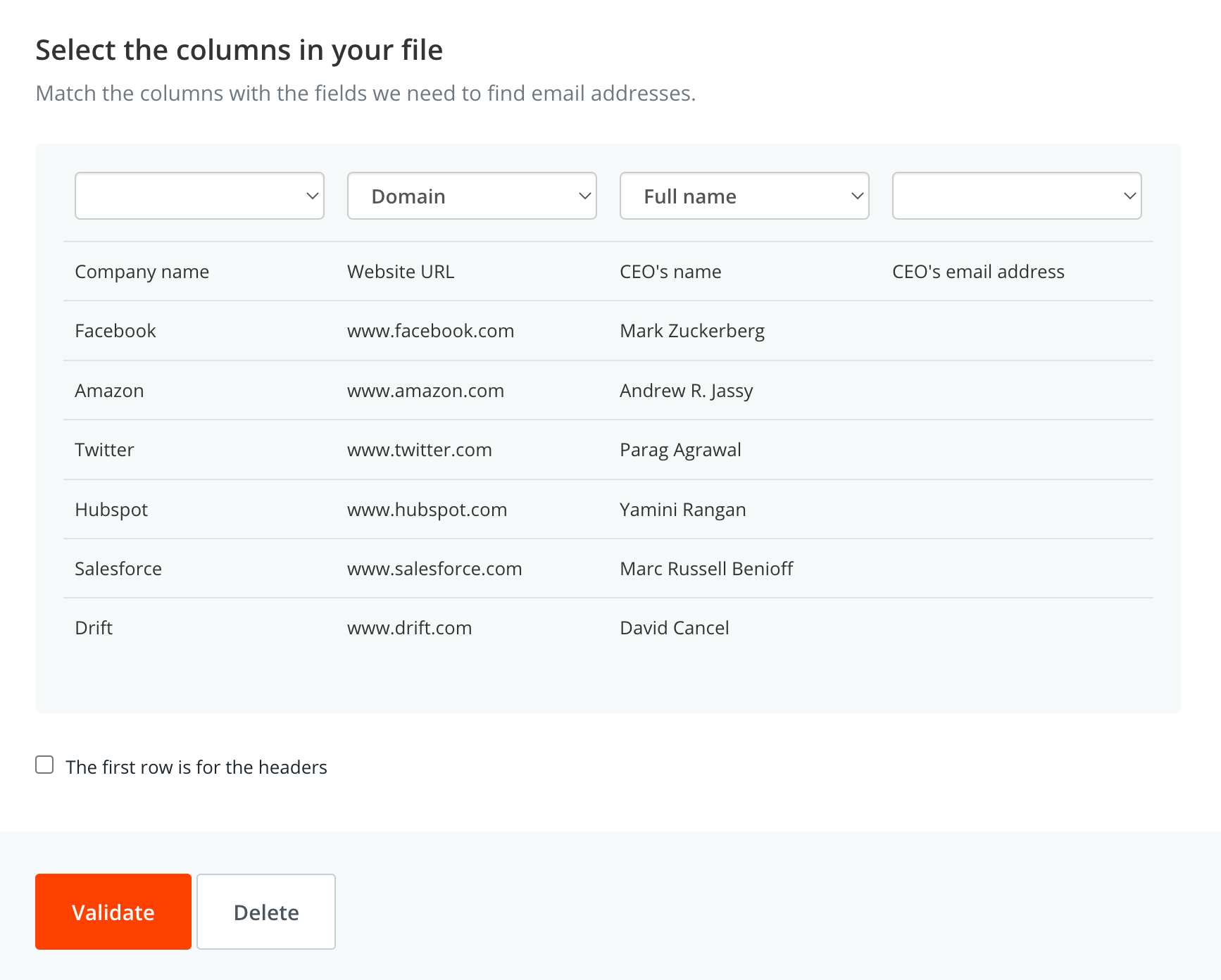Select the David Cancel cell
Screen dimensions: 1221x980
point(675,628)
